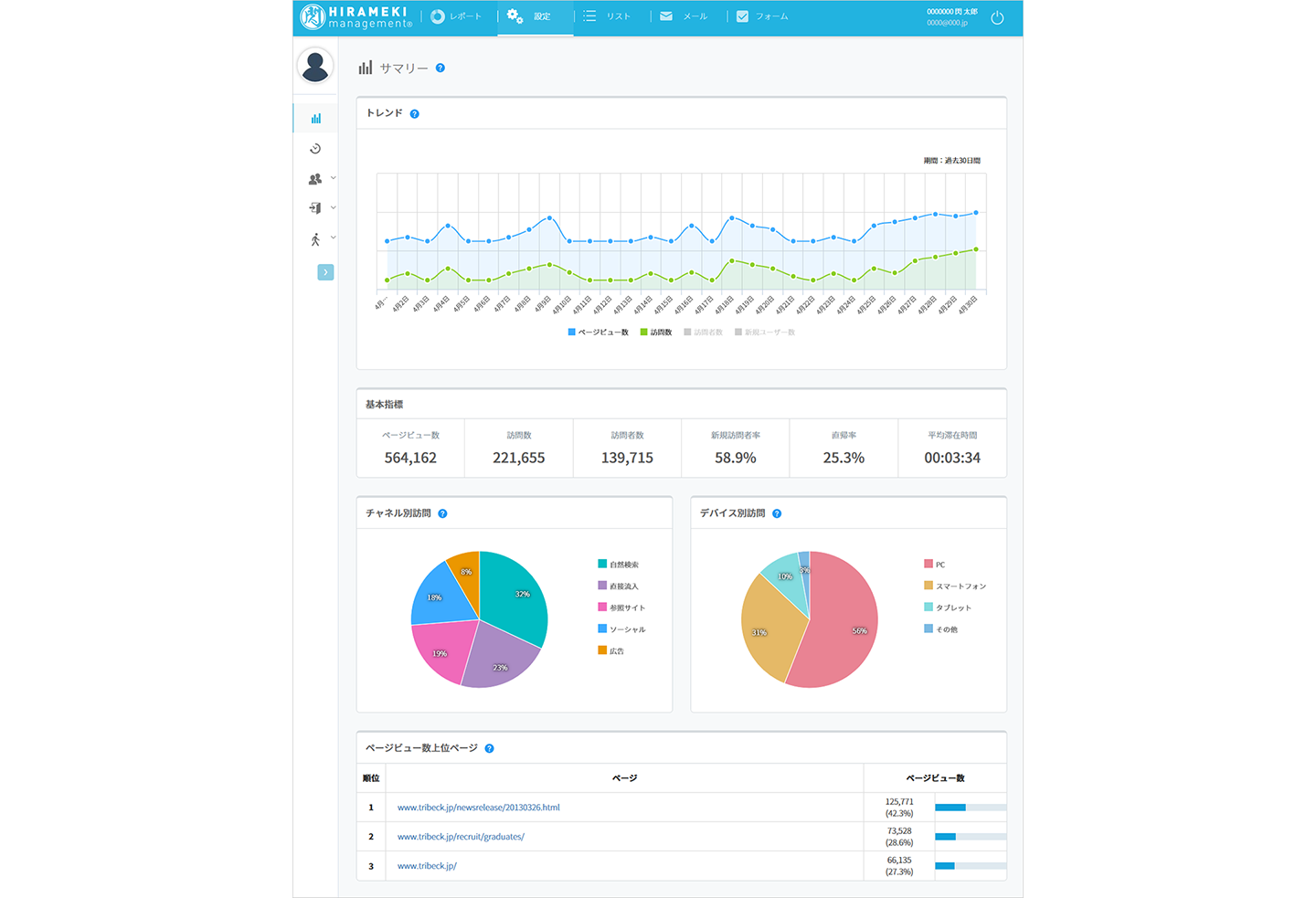Click the walking person sidebar icon
This screenshot has height=898, width=1316.
coord(315,239)
